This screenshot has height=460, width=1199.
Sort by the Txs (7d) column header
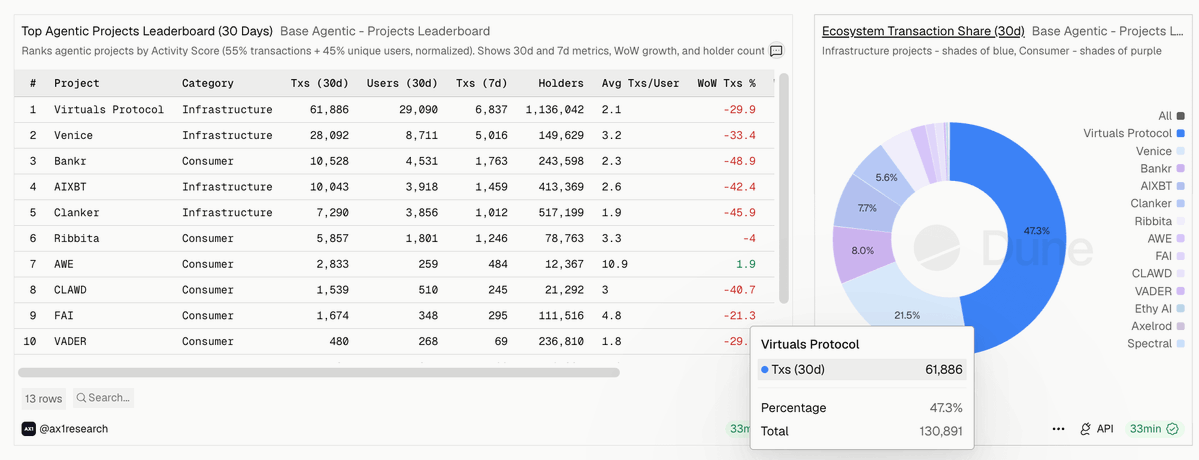click(482, 83)
